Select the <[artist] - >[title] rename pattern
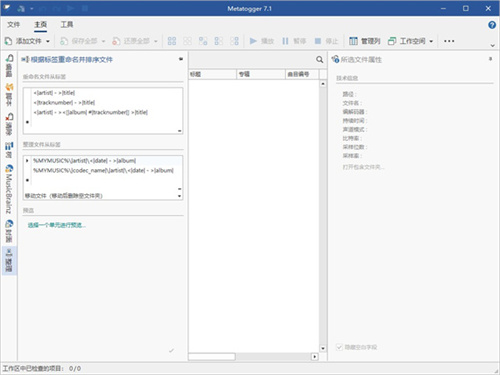The width and height of the screenshot is (500, 375). click(x=54, y=93)
